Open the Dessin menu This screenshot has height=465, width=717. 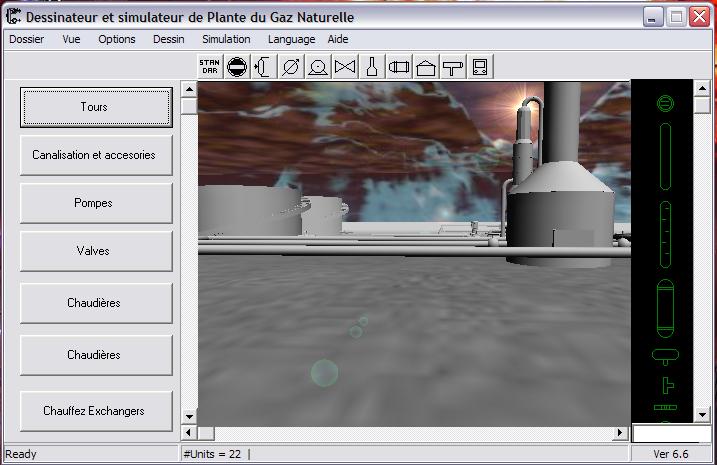click(x=169, y=39)
